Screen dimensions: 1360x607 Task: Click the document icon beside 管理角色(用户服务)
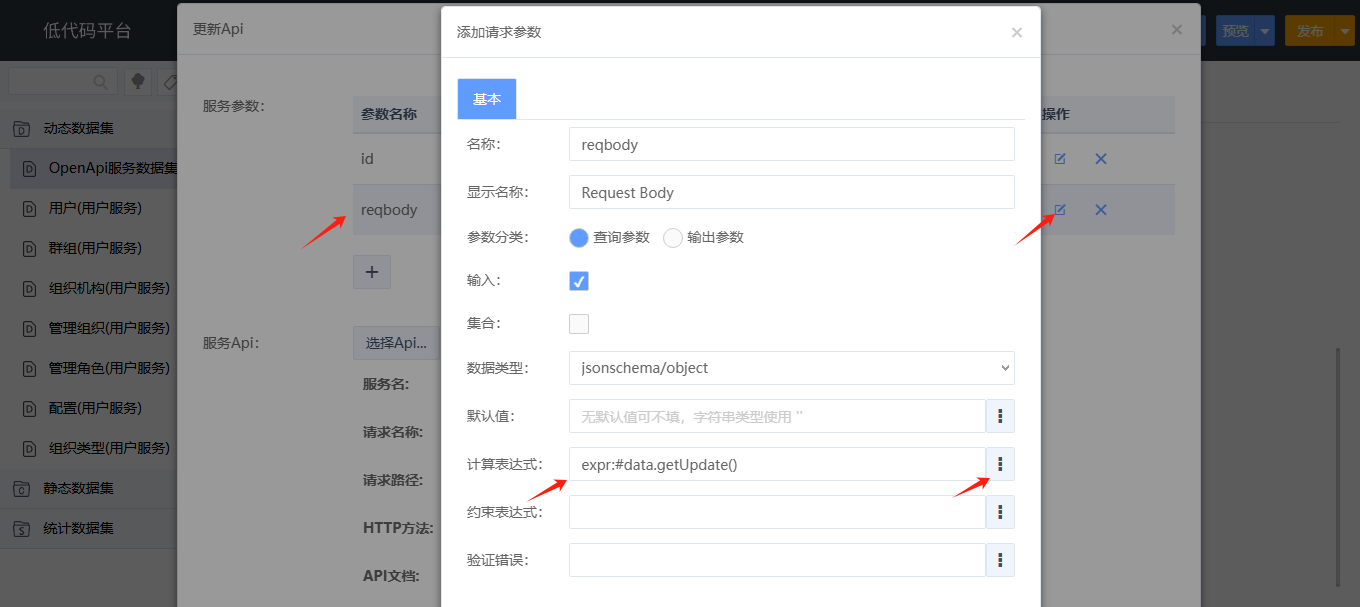click(29, 369)
